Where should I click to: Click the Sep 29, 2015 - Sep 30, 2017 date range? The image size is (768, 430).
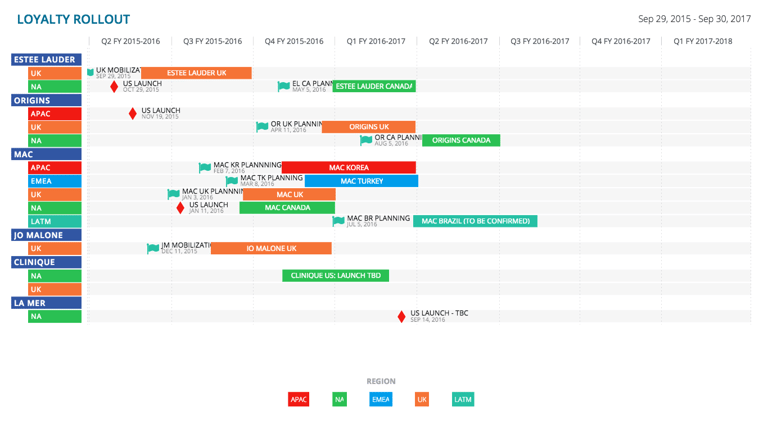[x=695, y=19]
